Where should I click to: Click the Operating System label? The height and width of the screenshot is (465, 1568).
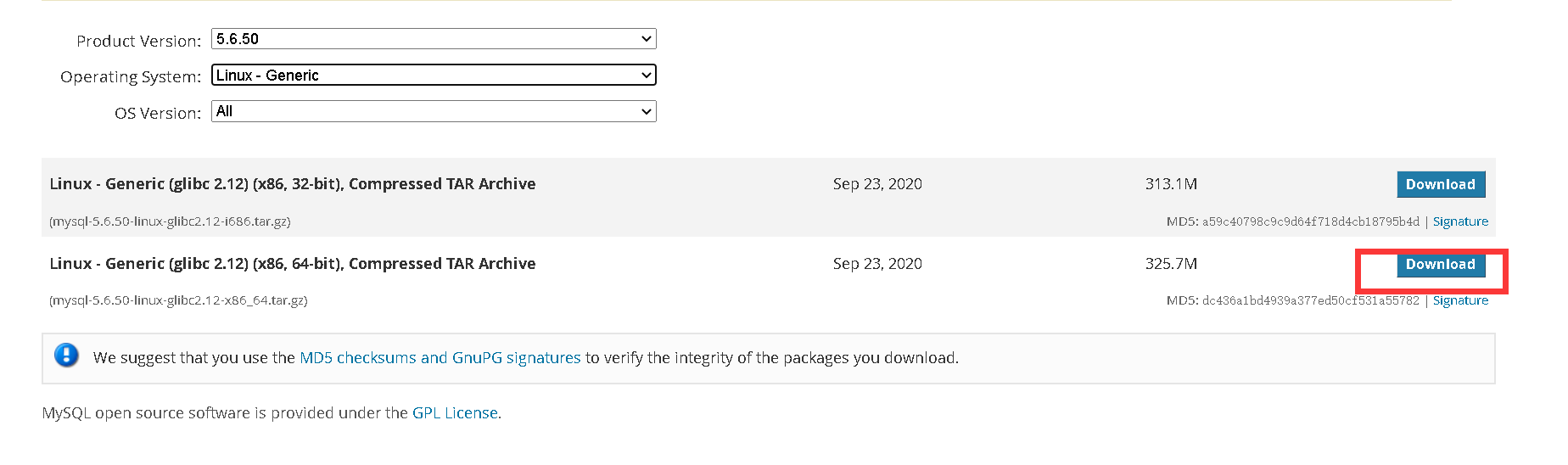[x=130, y=76]
